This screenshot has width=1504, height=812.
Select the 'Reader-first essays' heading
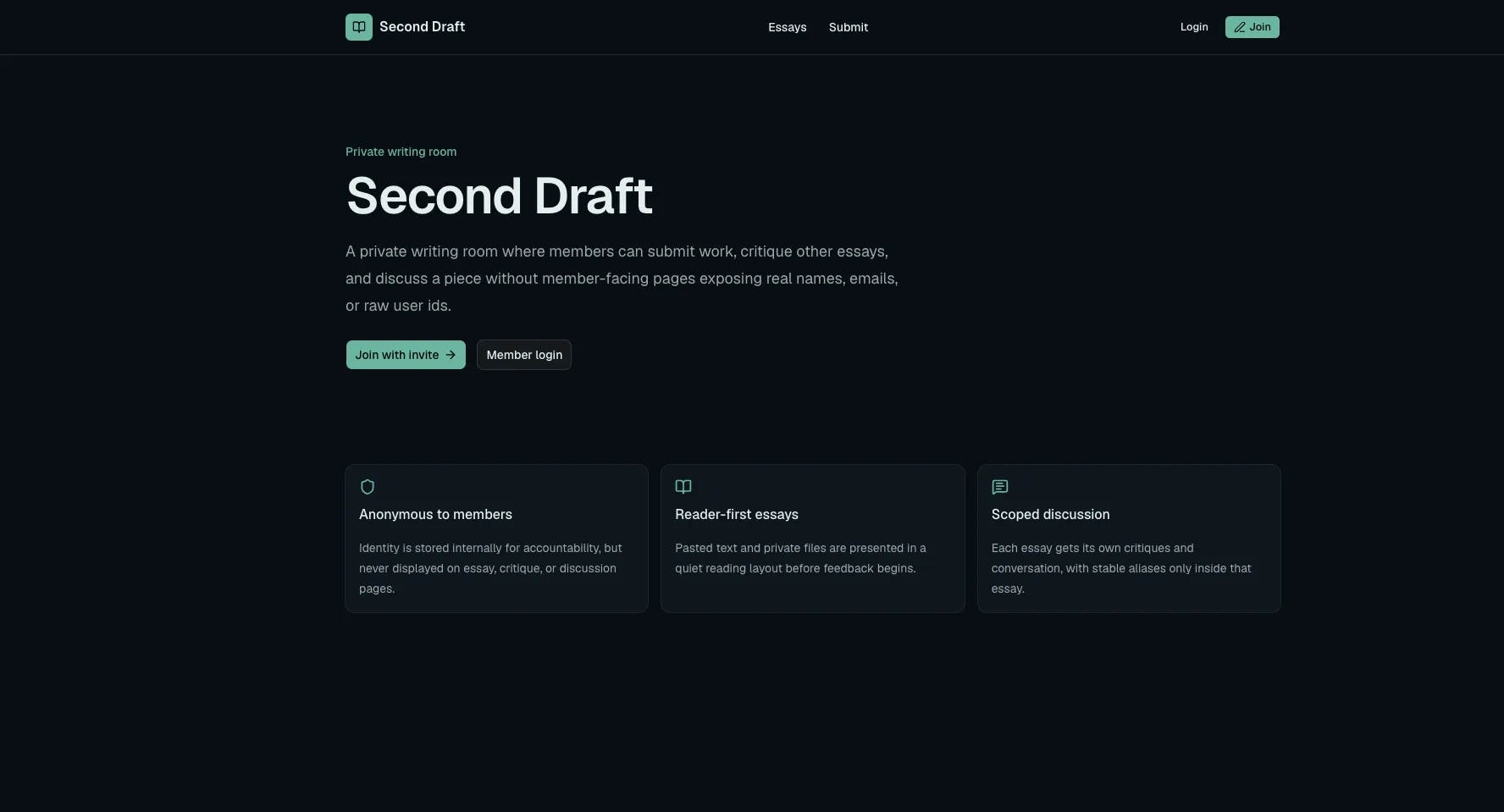737,514
